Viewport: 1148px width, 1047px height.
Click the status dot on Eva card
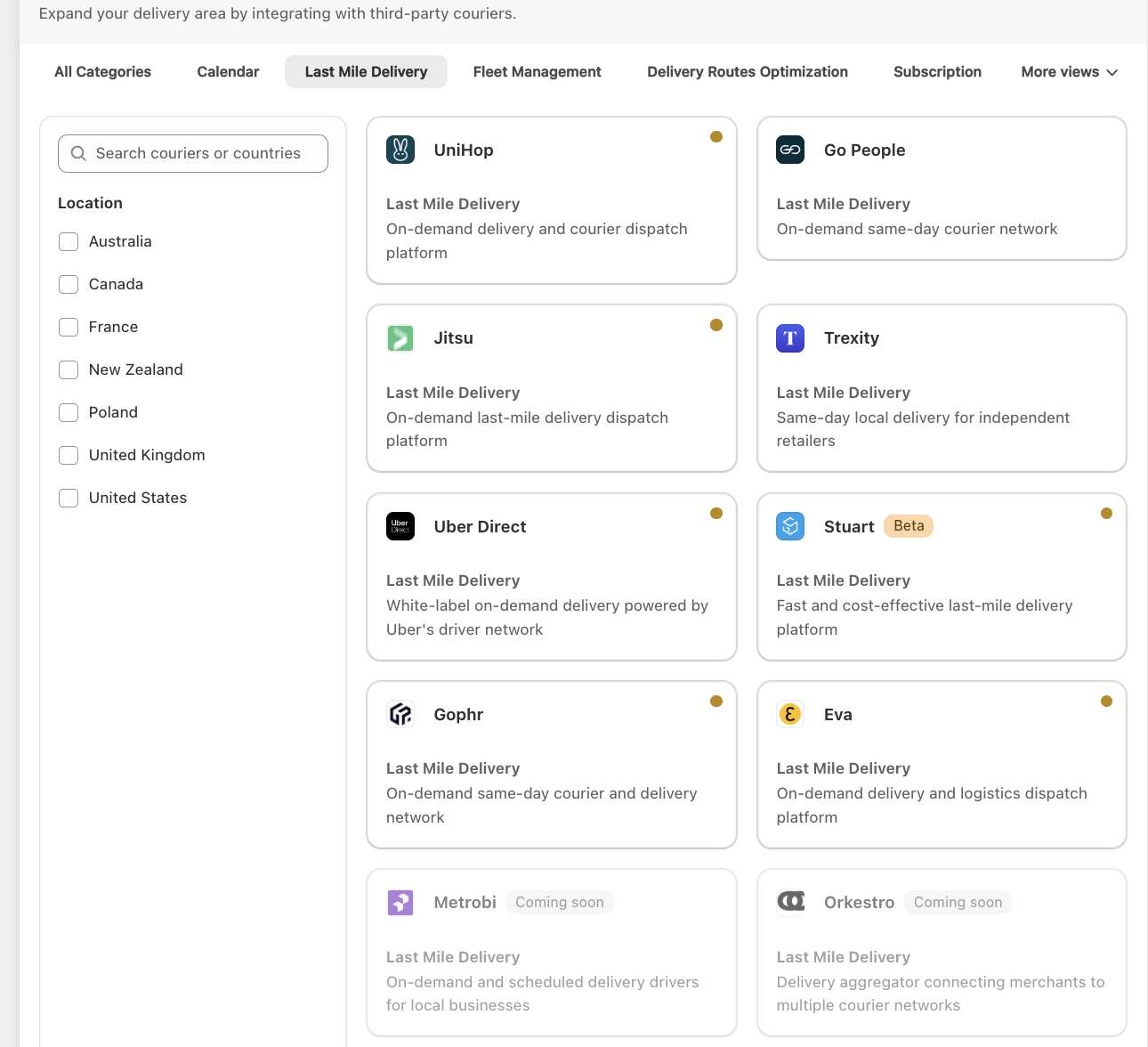[x=1106, y=702]
